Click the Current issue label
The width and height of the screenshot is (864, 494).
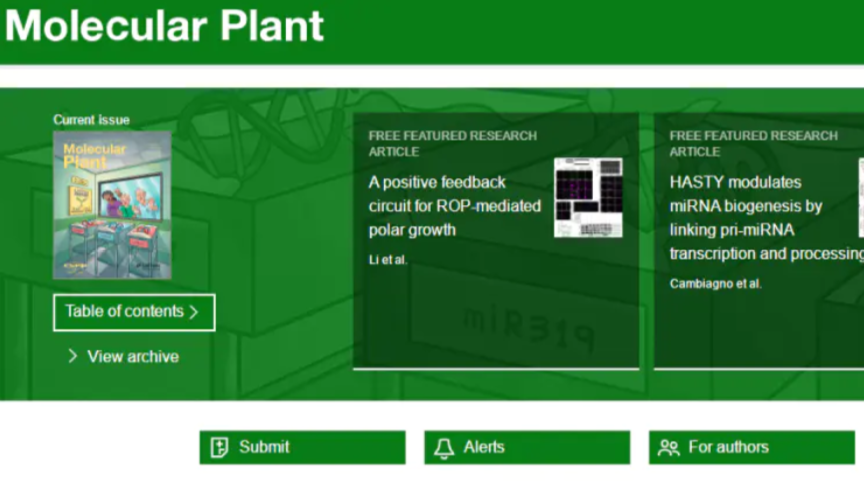tap(91, 120)
